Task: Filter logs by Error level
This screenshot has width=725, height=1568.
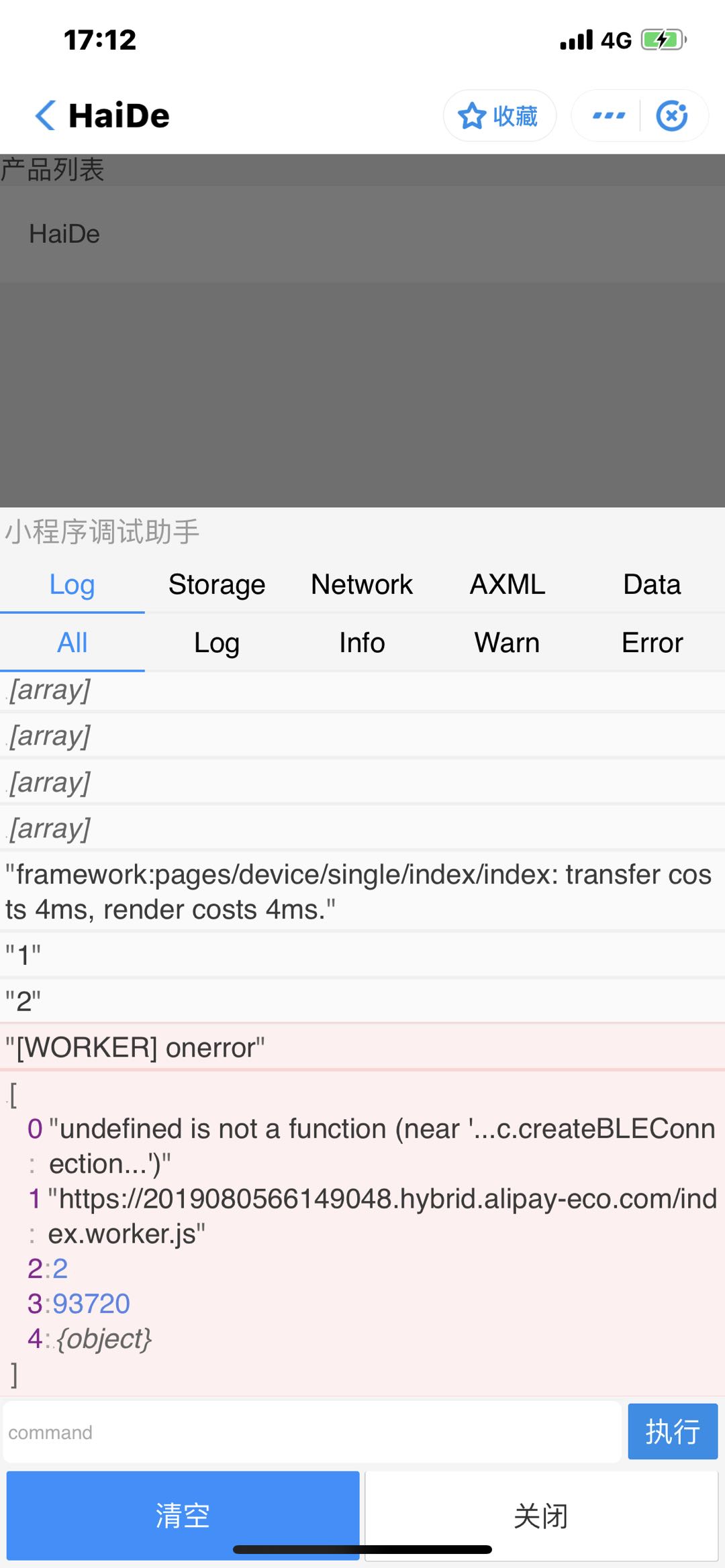Action: 652,643
